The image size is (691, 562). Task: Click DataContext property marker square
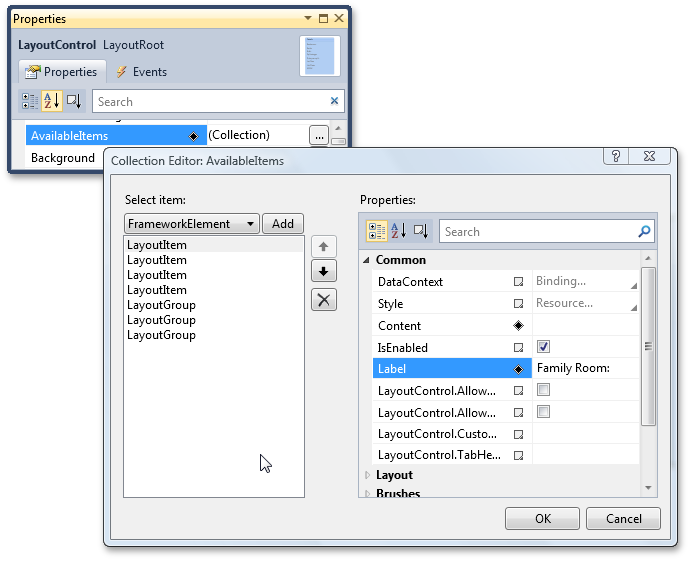518,282
